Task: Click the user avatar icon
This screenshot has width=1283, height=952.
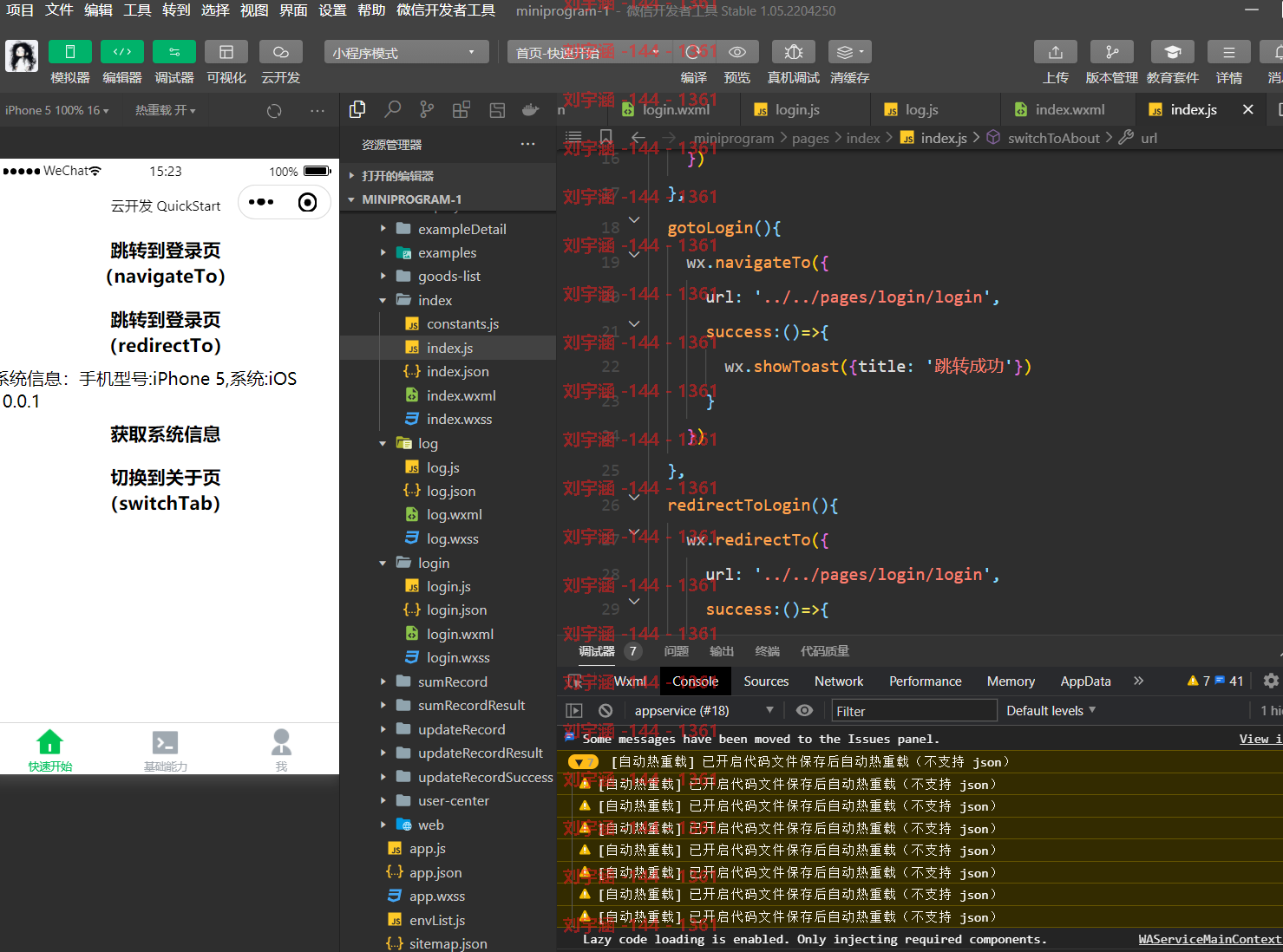Action: pos(22,56)
